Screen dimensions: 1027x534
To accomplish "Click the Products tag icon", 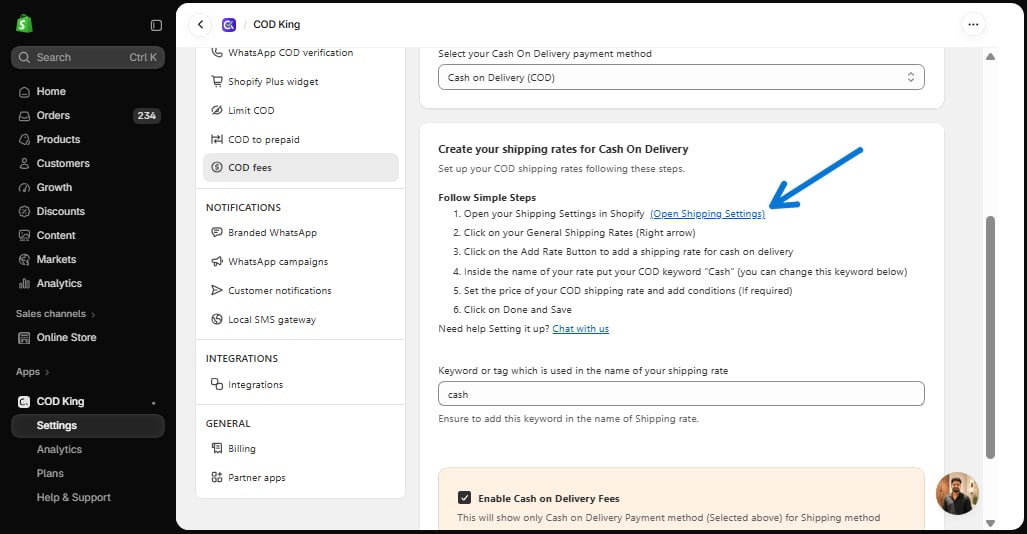I will pyautogui.click(x=24, y=140).
